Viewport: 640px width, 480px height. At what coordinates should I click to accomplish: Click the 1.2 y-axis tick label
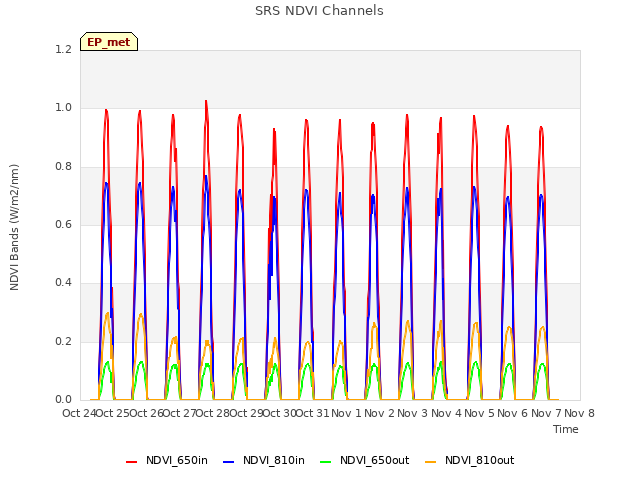(63, 49)
